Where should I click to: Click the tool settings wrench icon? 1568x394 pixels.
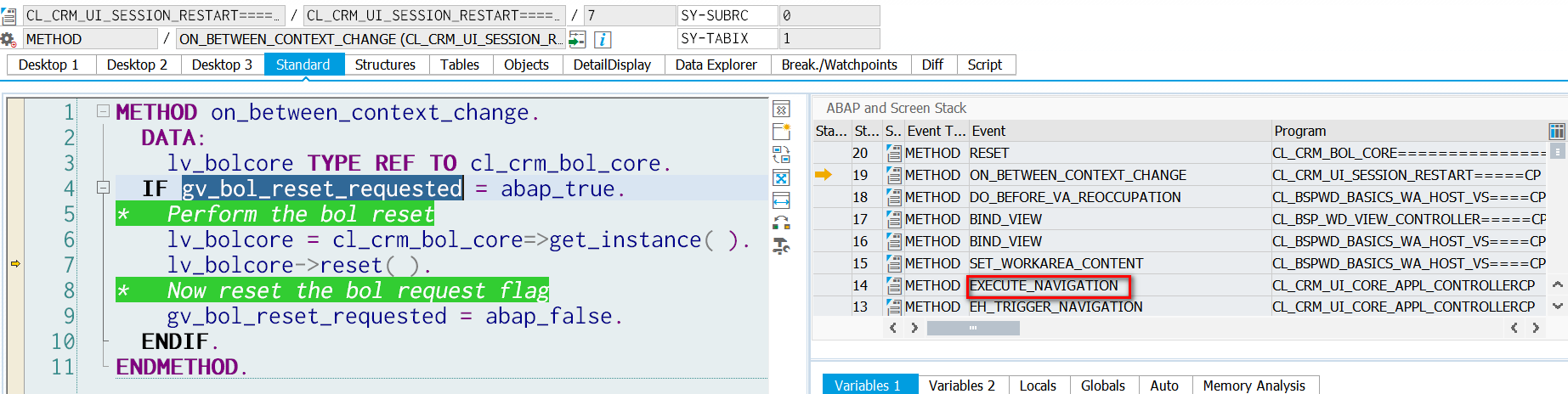(781, 246)
